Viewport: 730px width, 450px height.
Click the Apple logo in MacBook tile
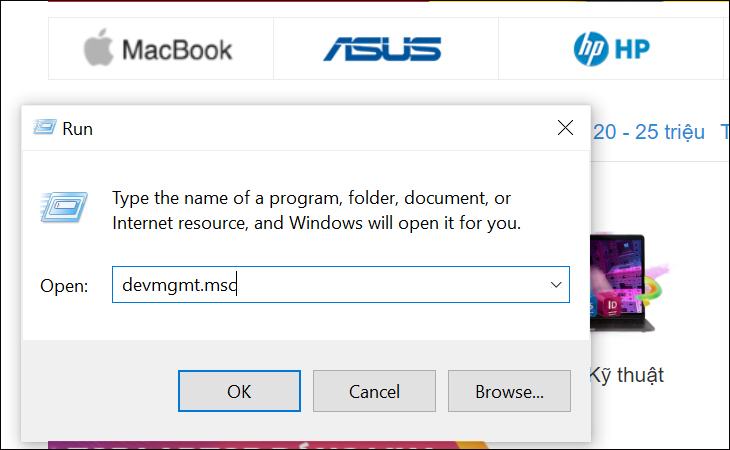pyautogui.click(x=99, y=47)
